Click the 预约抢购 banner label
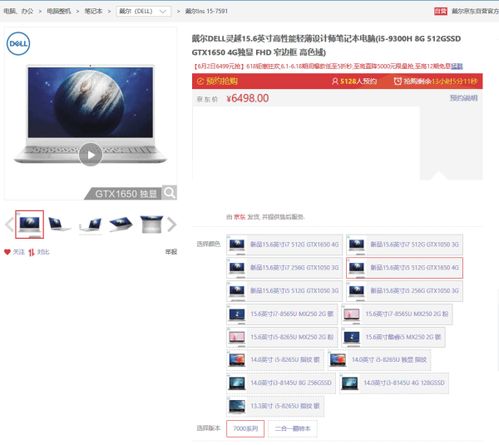499x445 pixels. pyautogui.click(x=222, y=81)
